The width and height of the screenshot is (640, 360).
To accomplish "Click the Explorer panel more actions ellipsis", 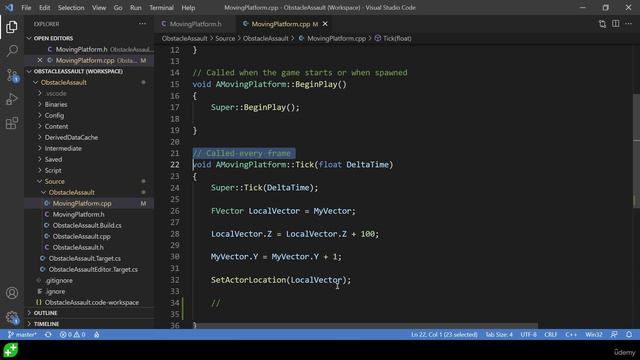I will [x=142, y=24].
